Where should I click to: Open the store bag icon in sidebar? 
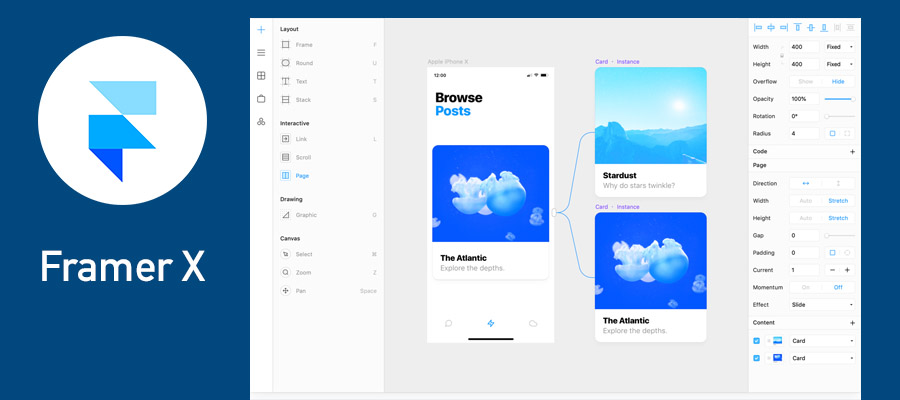pyautogui.click(x=261, y=99)
